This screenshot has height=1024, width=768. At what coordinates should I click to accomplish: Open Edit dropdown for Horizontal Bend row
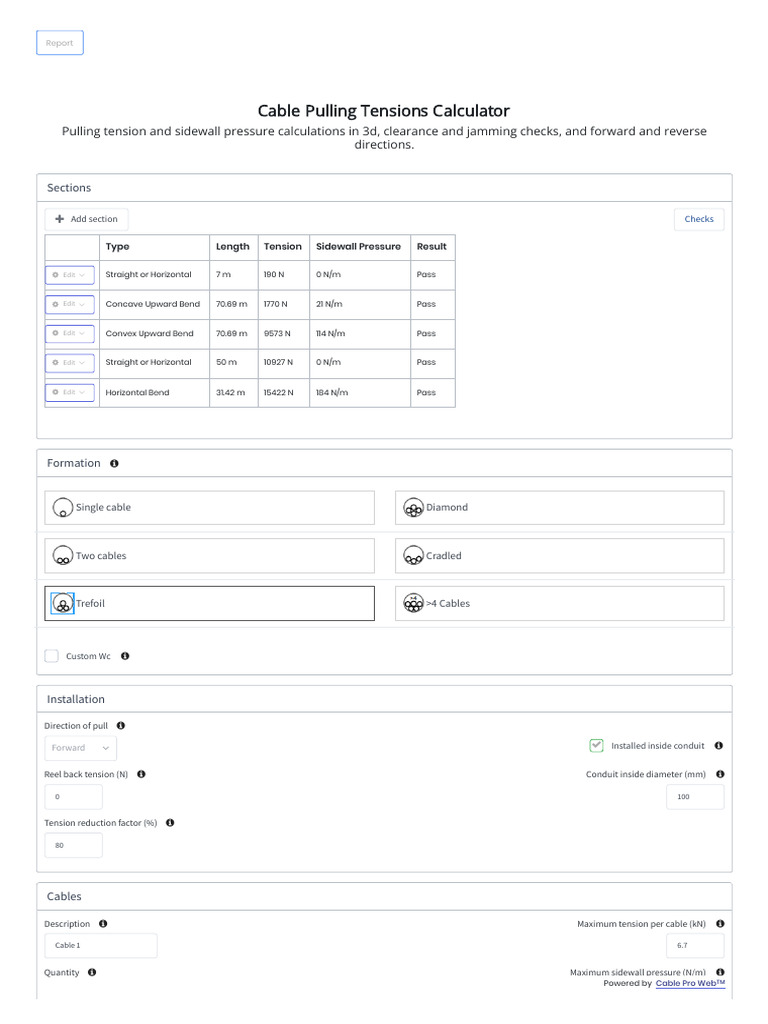70,393
